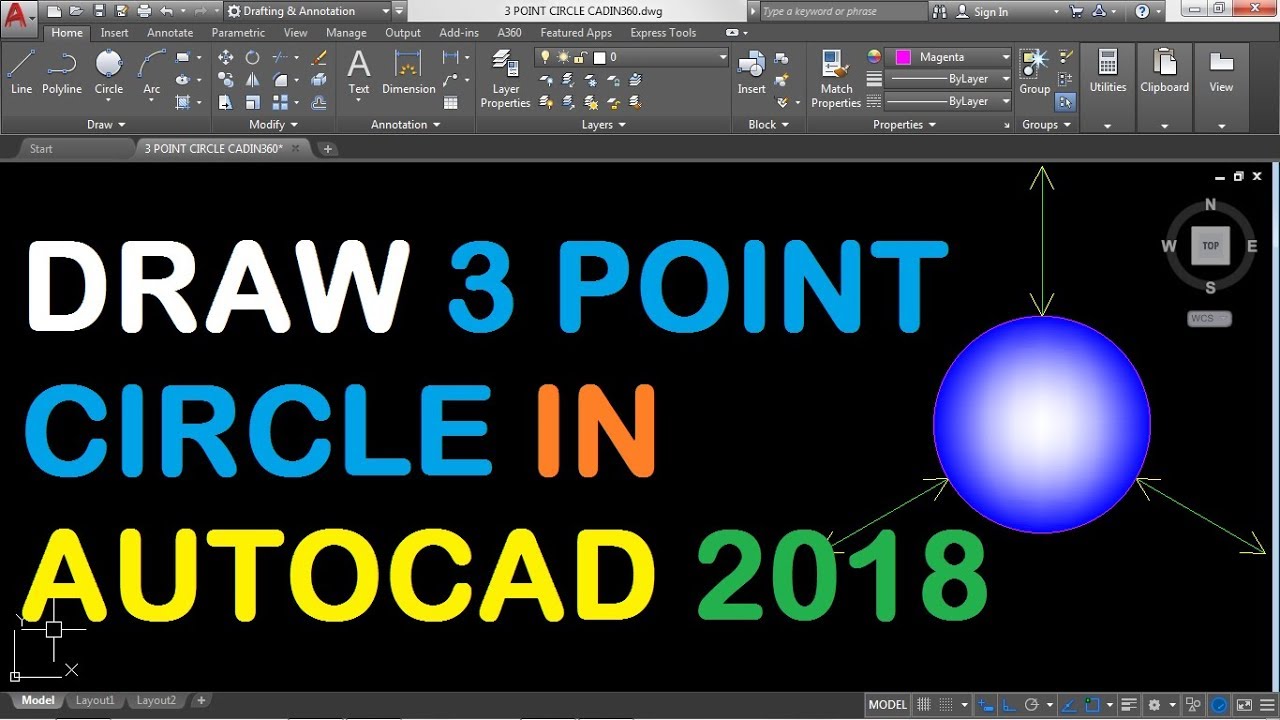The height and width of the screenshot is (720, 1280).
Task: Click the Group icon
Action: pyautogui.click(x=1034, y=72)
